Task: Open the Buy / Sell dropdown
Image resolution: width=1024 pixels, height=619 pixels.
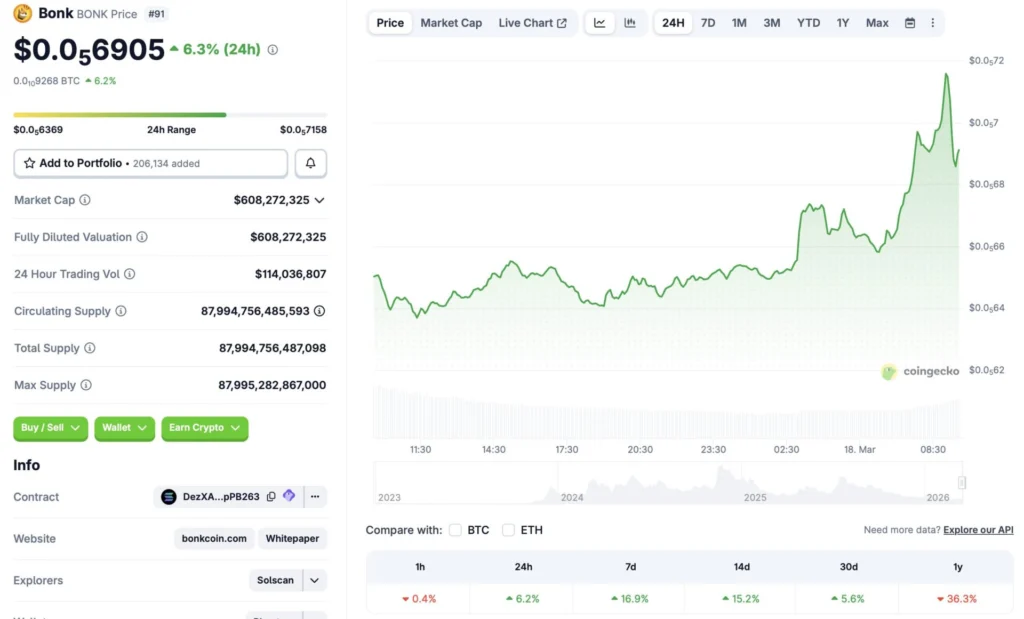Action: pos(50,428)
